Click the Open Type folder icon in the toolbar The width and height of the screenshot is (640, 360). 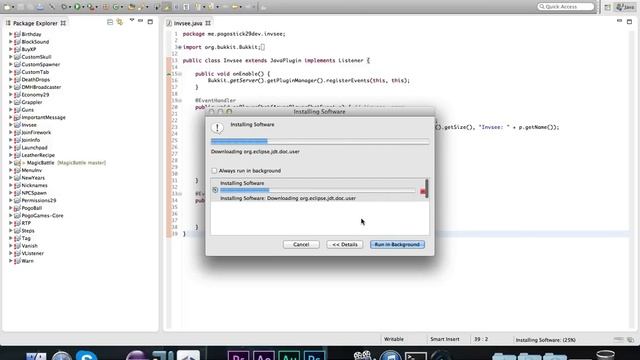[x=131, y=7]
